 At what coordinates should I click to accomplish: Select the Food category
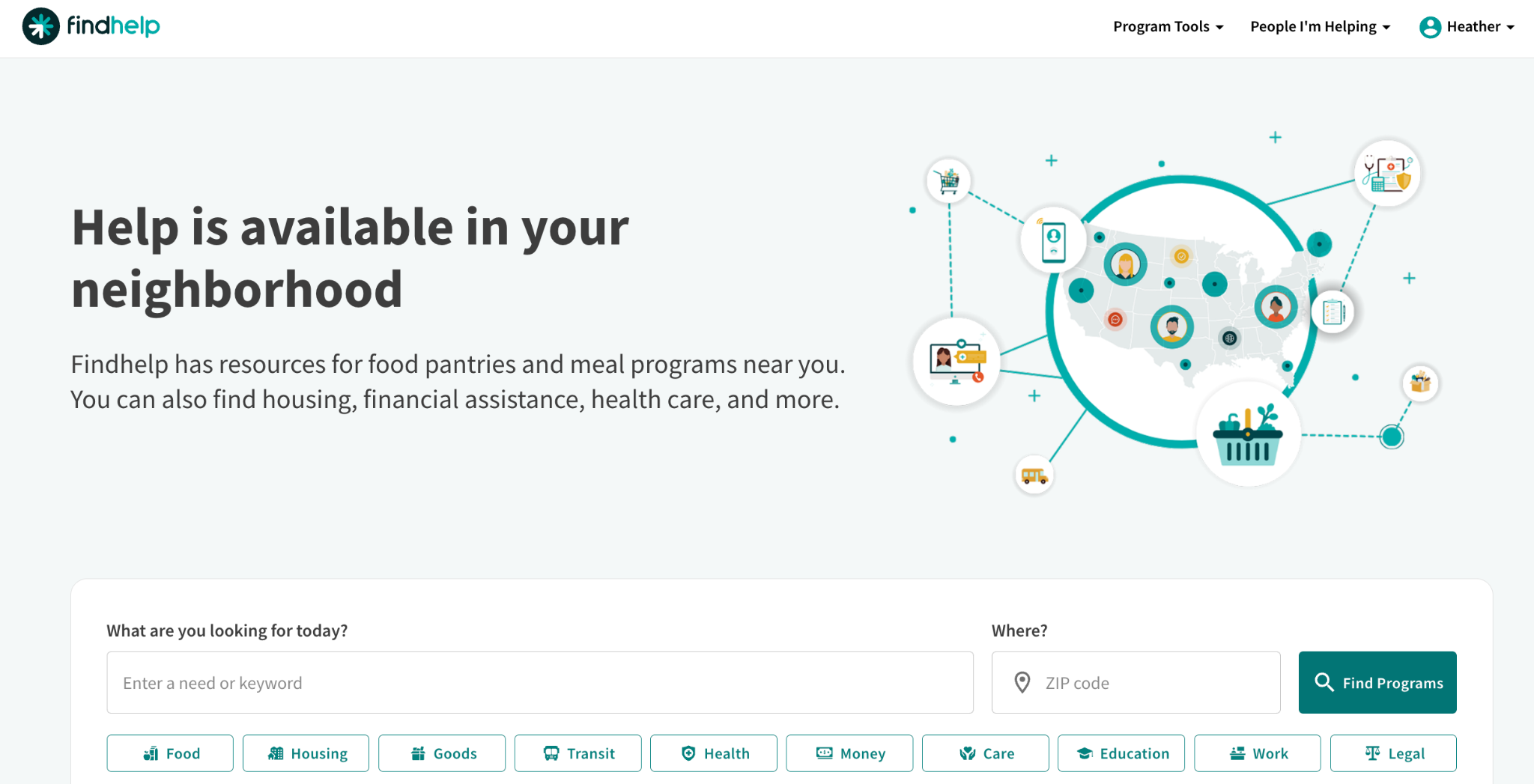pos(170,753)
